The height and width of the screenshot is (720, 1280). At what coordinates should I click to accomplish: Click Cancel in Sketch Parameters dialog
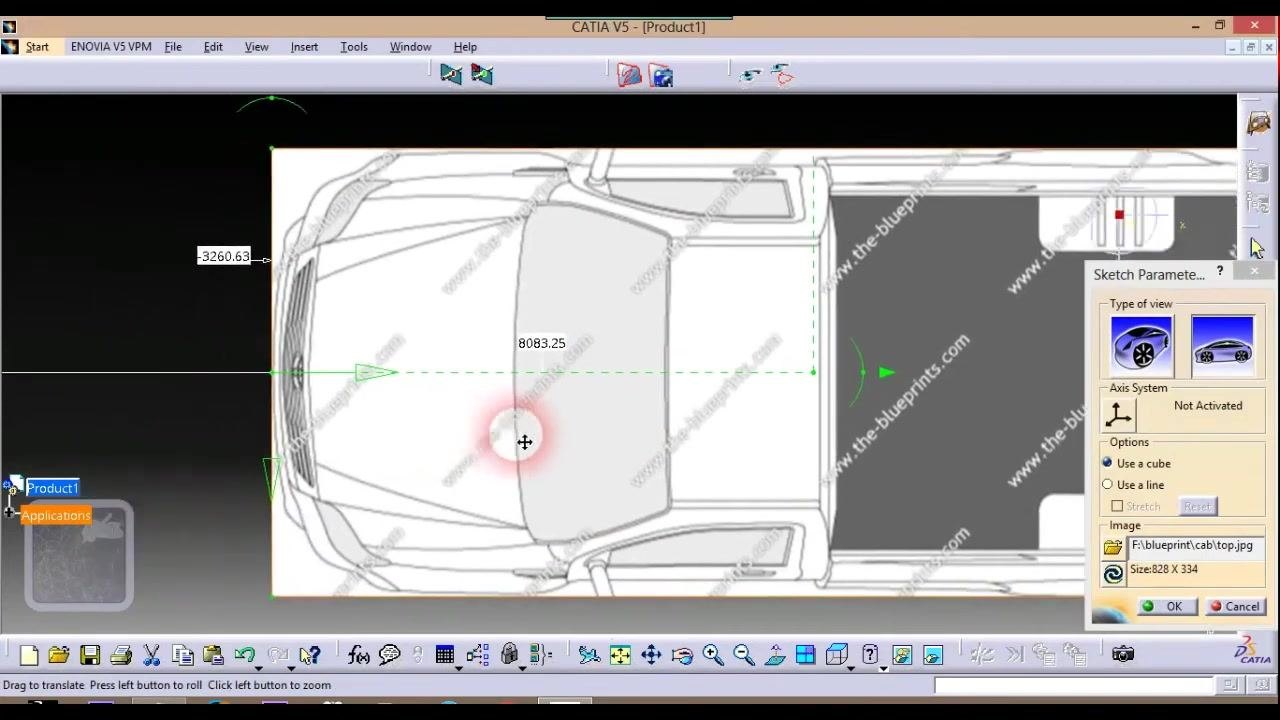[x=1235, y=606]
